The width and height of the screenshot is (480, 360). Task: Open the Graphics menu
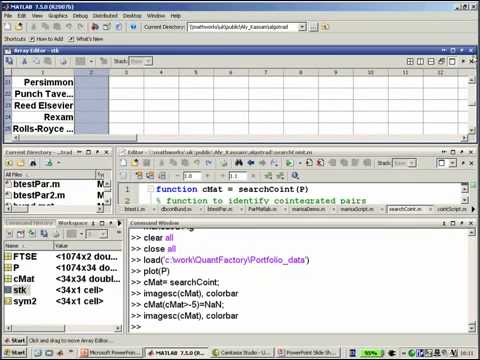point(58,16)
